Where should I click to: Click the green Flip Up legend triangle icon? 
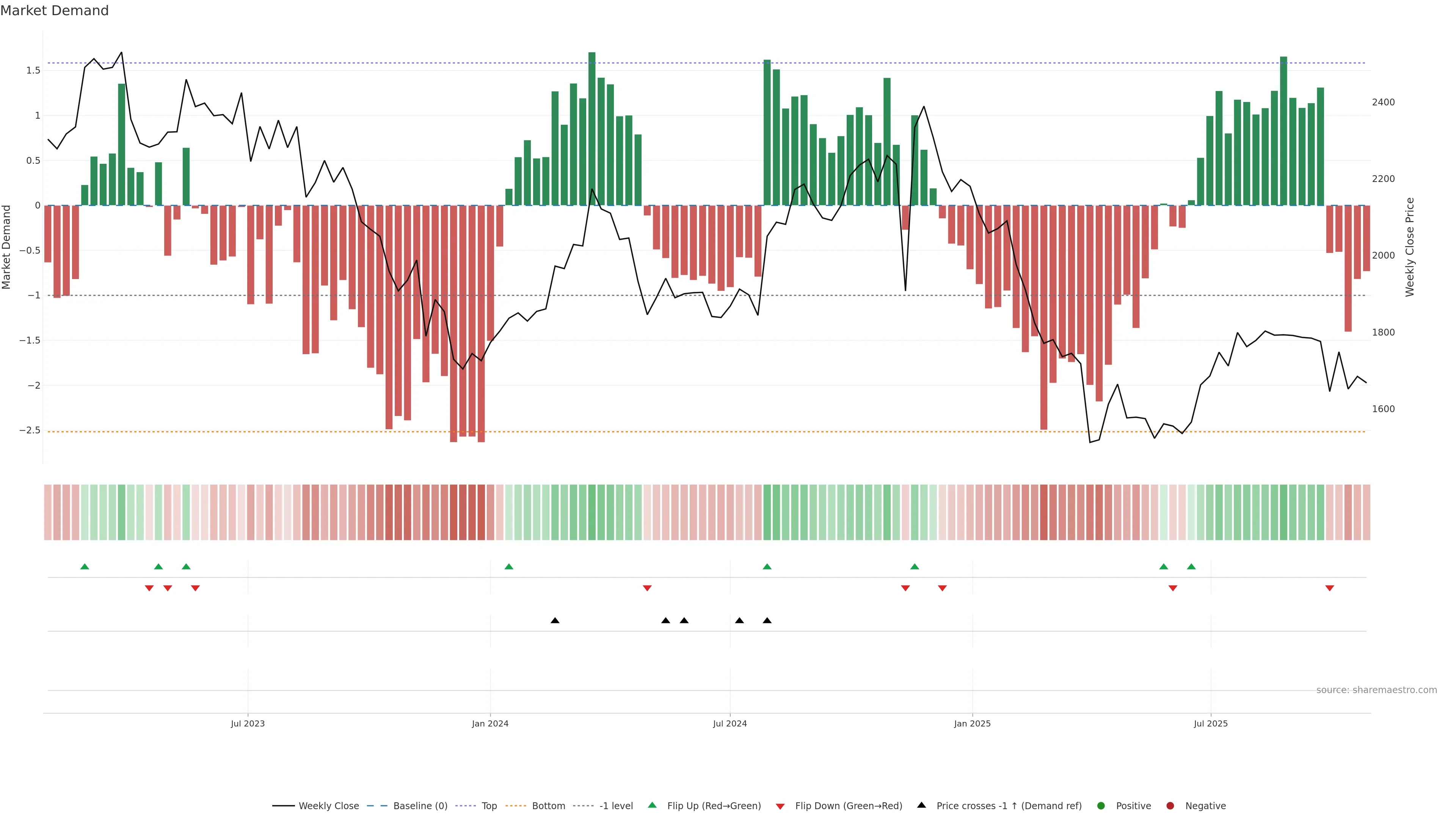(652, 805)
